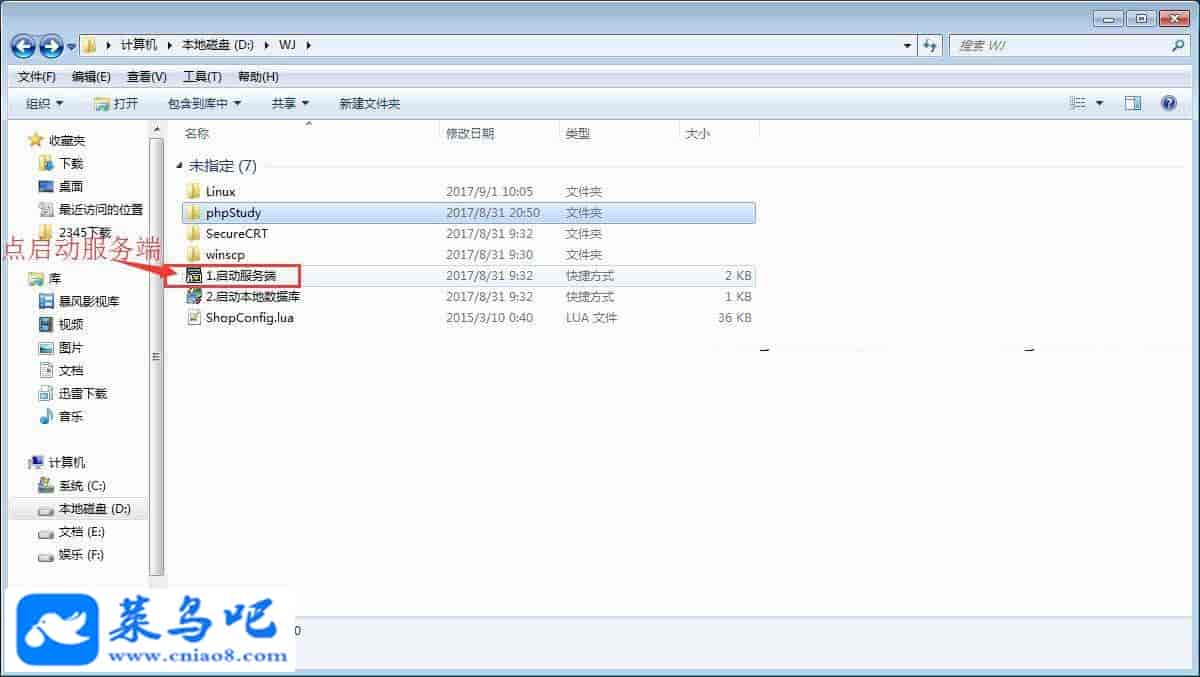
Task: Open the 文件(F) menu
Action: coord(37,77)
